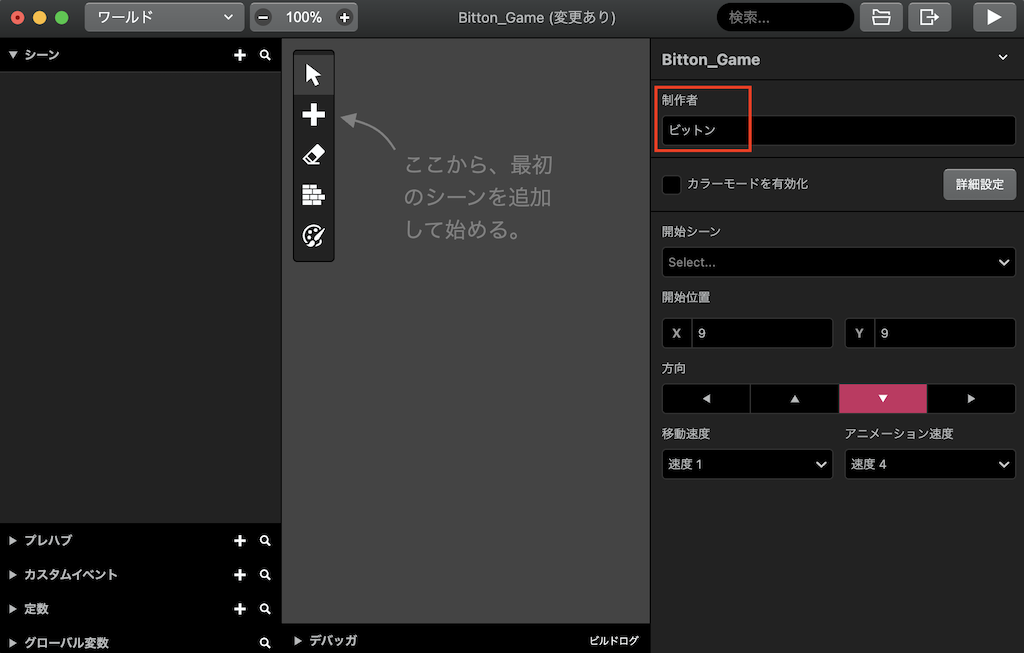Add a new 定数 constant
The image size is (1024, 653).
240,609
